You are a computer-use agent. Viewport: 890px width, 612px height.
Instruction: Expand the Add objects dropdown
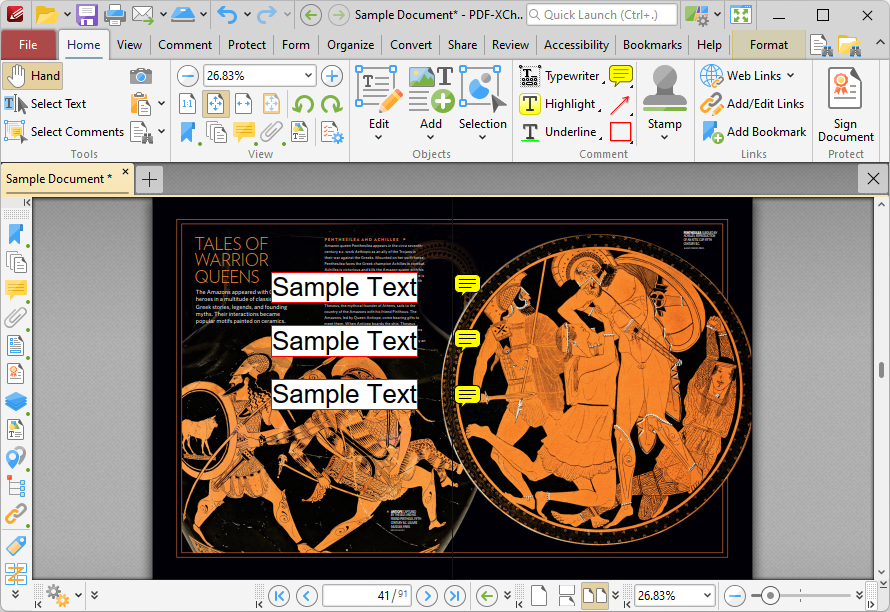pos(431,137)
